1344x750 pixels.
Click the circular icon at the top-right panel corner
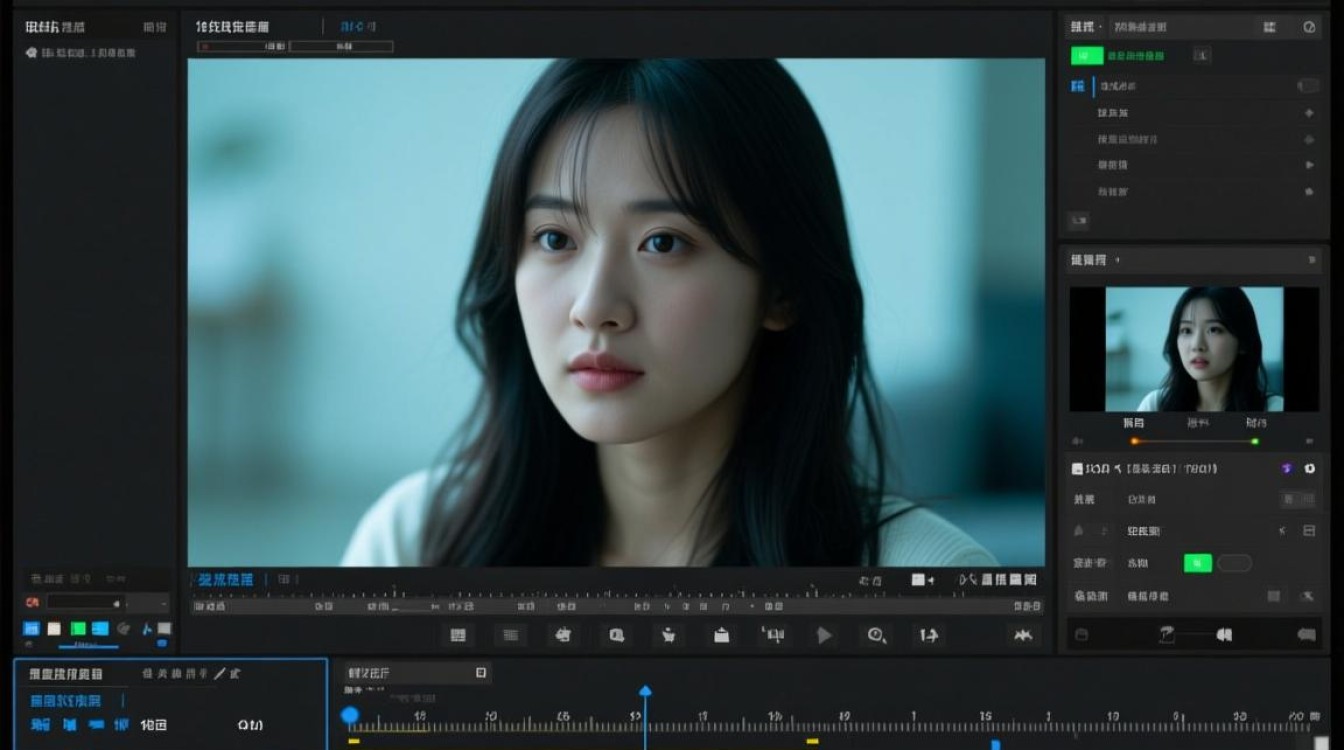(x=1310, y=28)
